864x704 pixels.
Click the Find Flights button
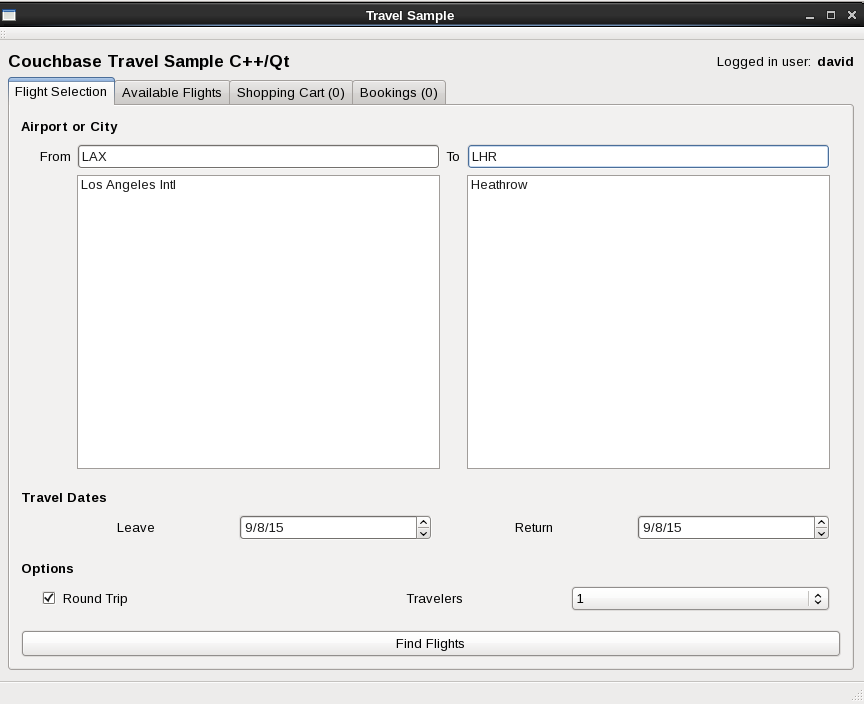click(431, 643)
